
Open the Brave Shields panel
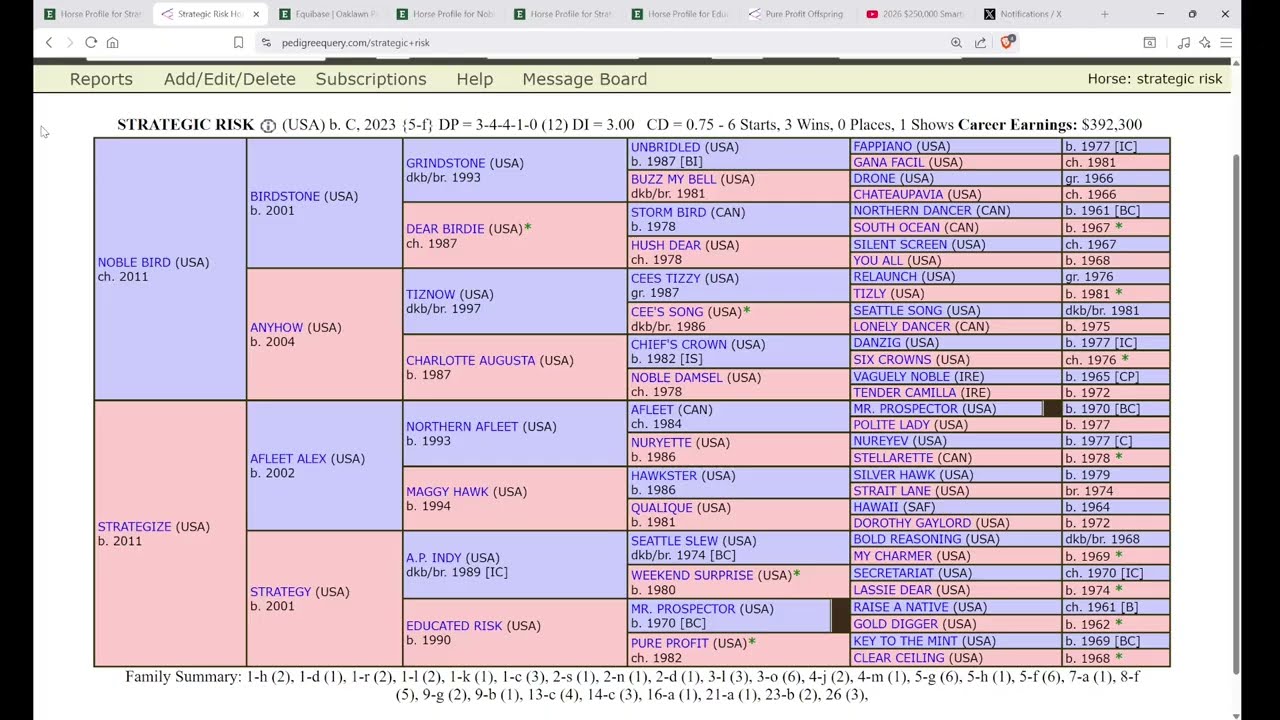[x=1007, y=42]
